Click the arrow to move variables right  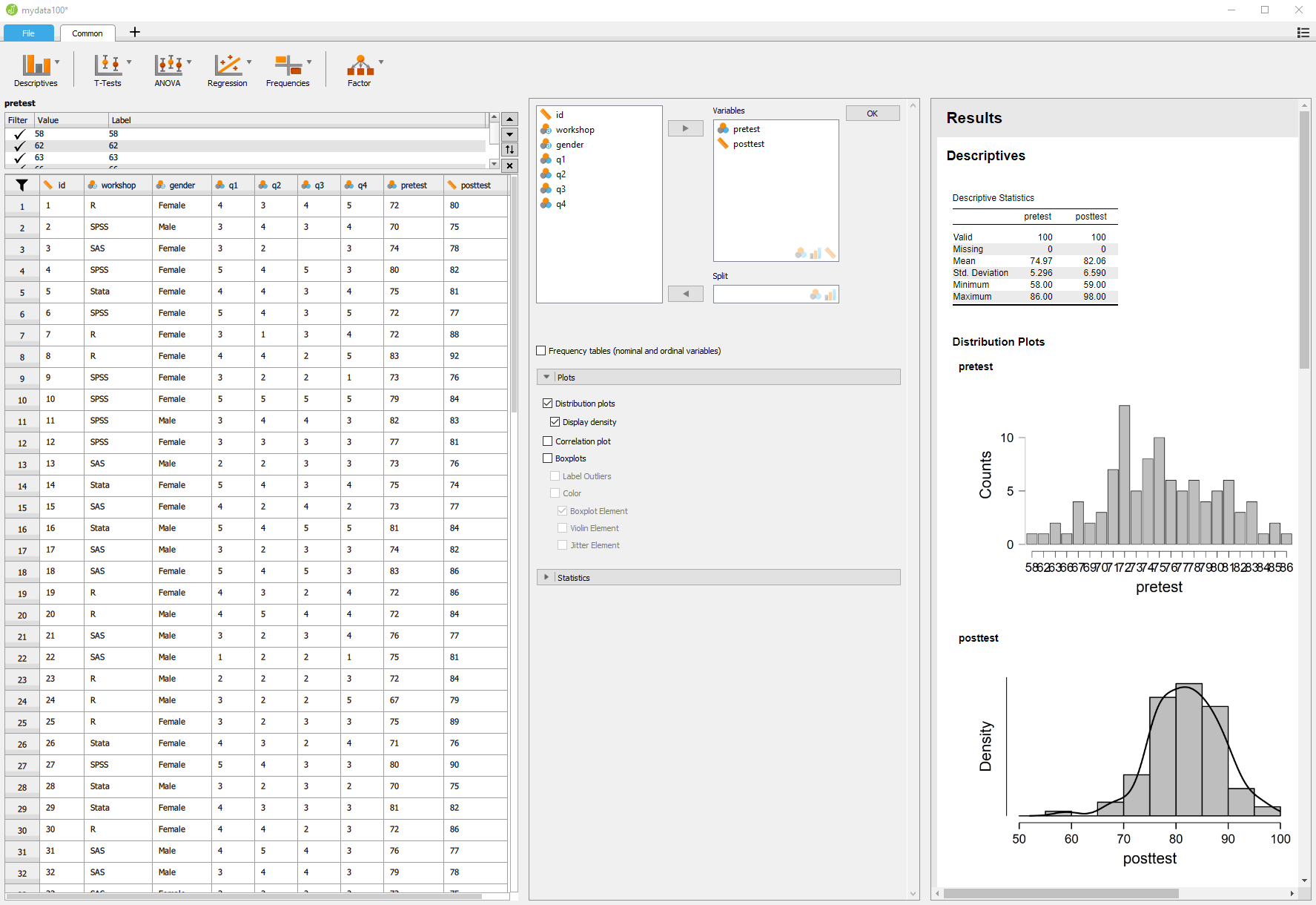(685, 128)
